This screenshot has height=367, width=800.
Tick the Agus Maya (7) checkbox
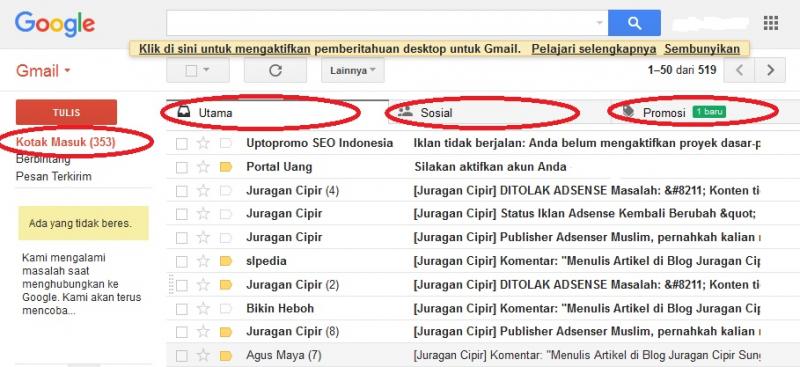pos(182,355)
